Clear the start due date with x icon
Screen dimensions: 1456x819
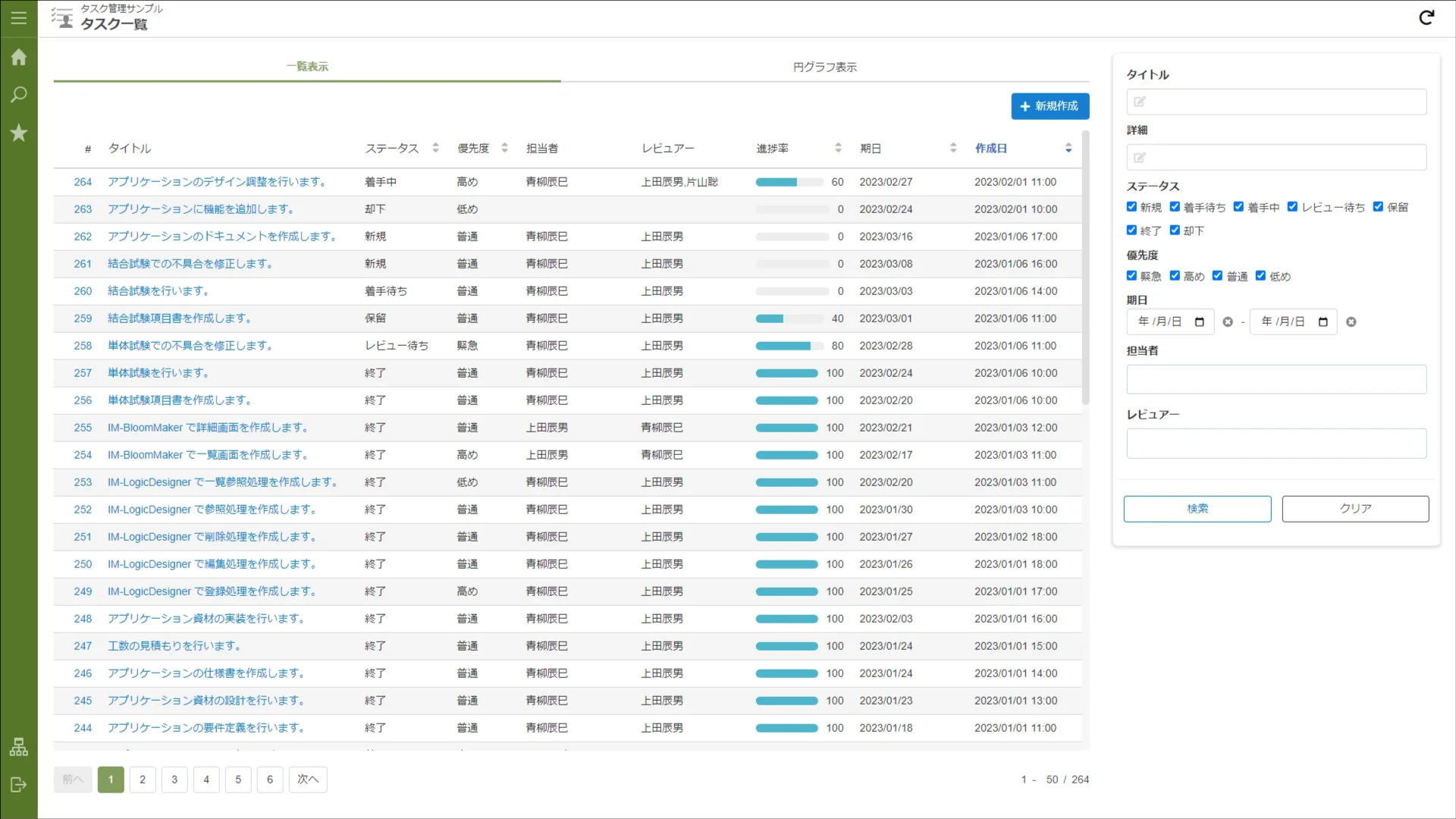pyautogui.click(x=1228, y=322)
